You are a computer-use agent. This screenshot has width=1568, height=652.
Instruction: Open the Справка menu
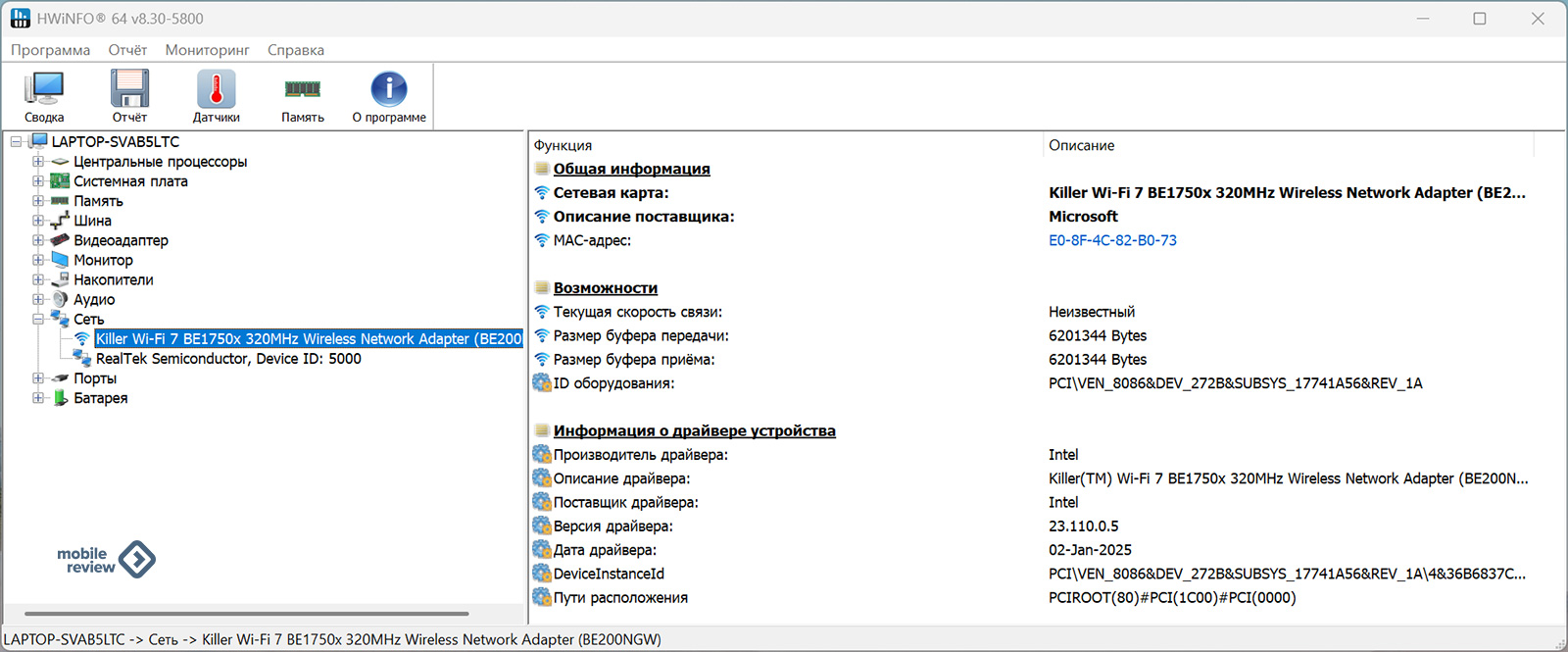click(x=295, y=50)
